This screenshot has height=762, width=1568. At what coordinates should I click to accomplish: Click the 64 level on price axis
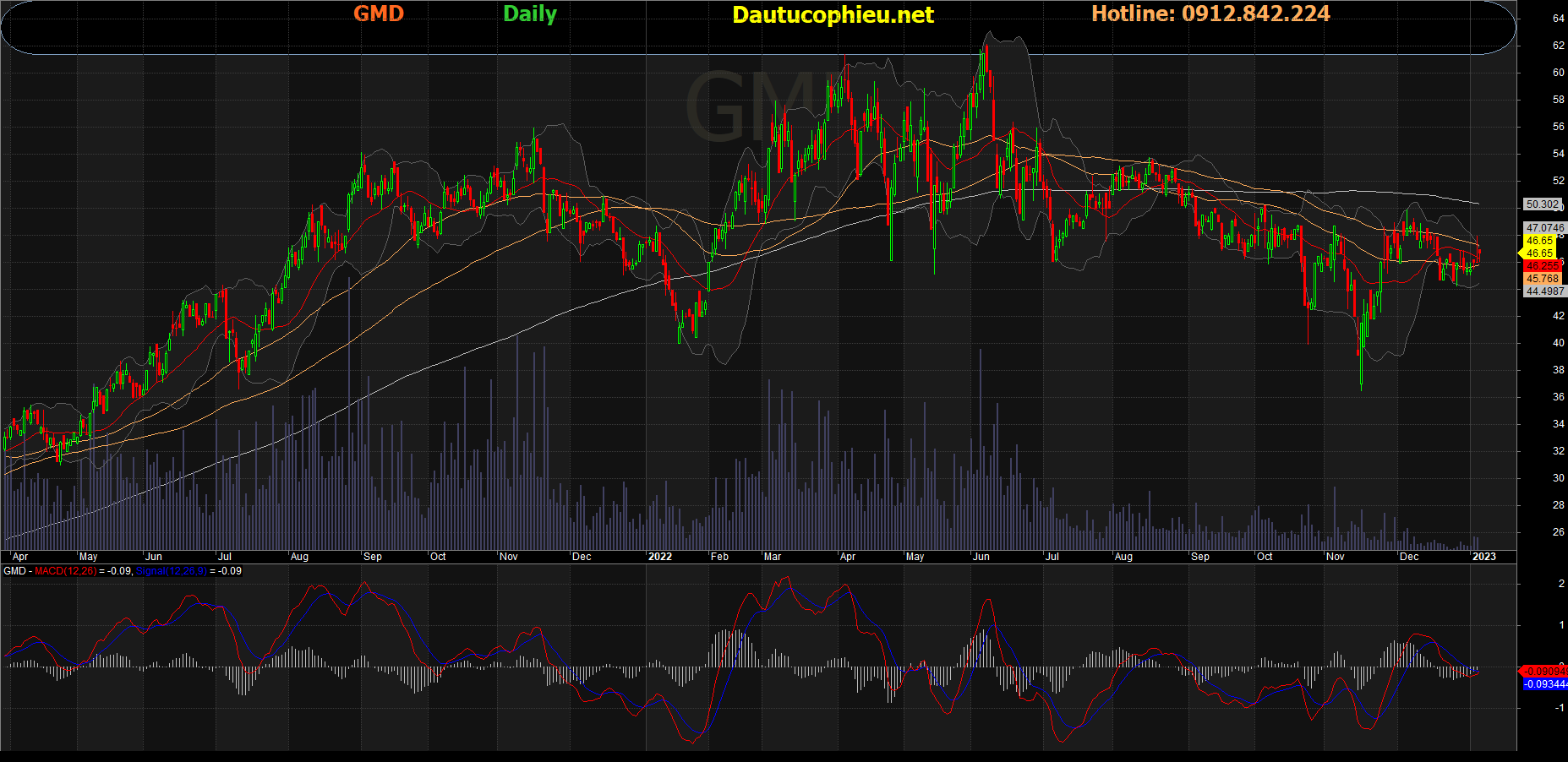tap(1558, 19)
